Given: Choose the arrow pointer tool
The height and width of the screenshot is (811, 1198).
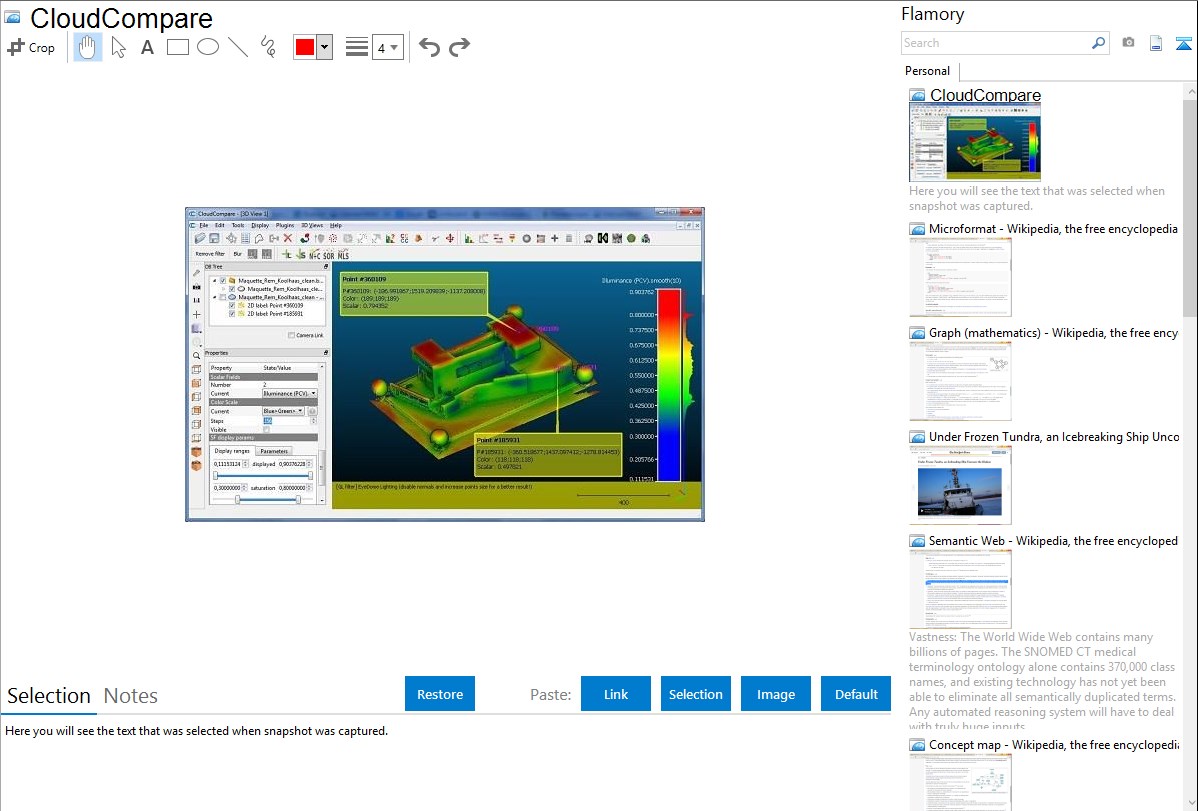Looking at the screenshot, I should tap(118, 47).
